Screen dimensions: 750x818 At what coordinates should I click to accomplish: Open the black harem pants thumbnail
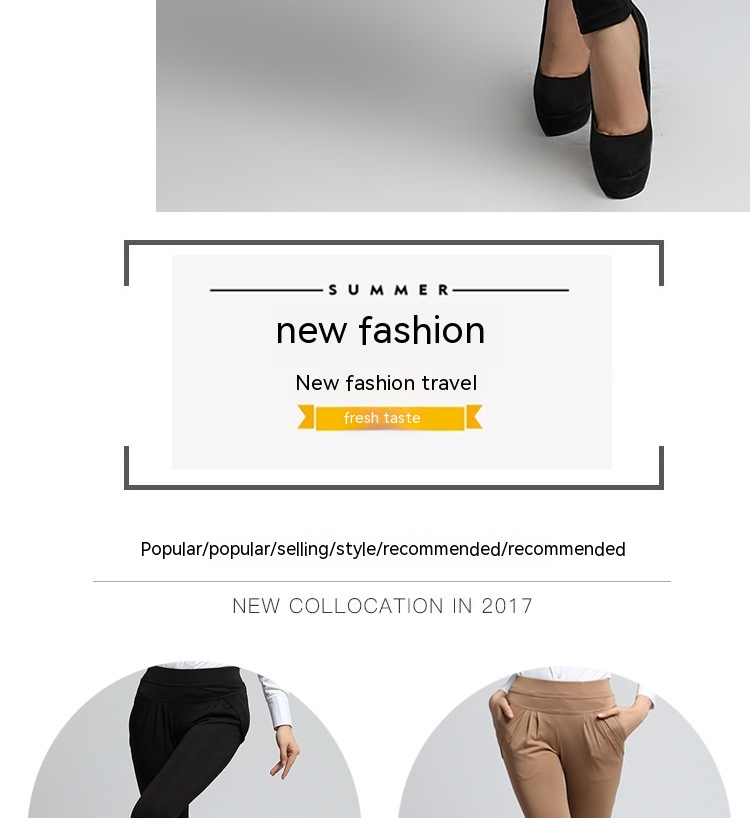pyautogui.click(x=195, y=740)
